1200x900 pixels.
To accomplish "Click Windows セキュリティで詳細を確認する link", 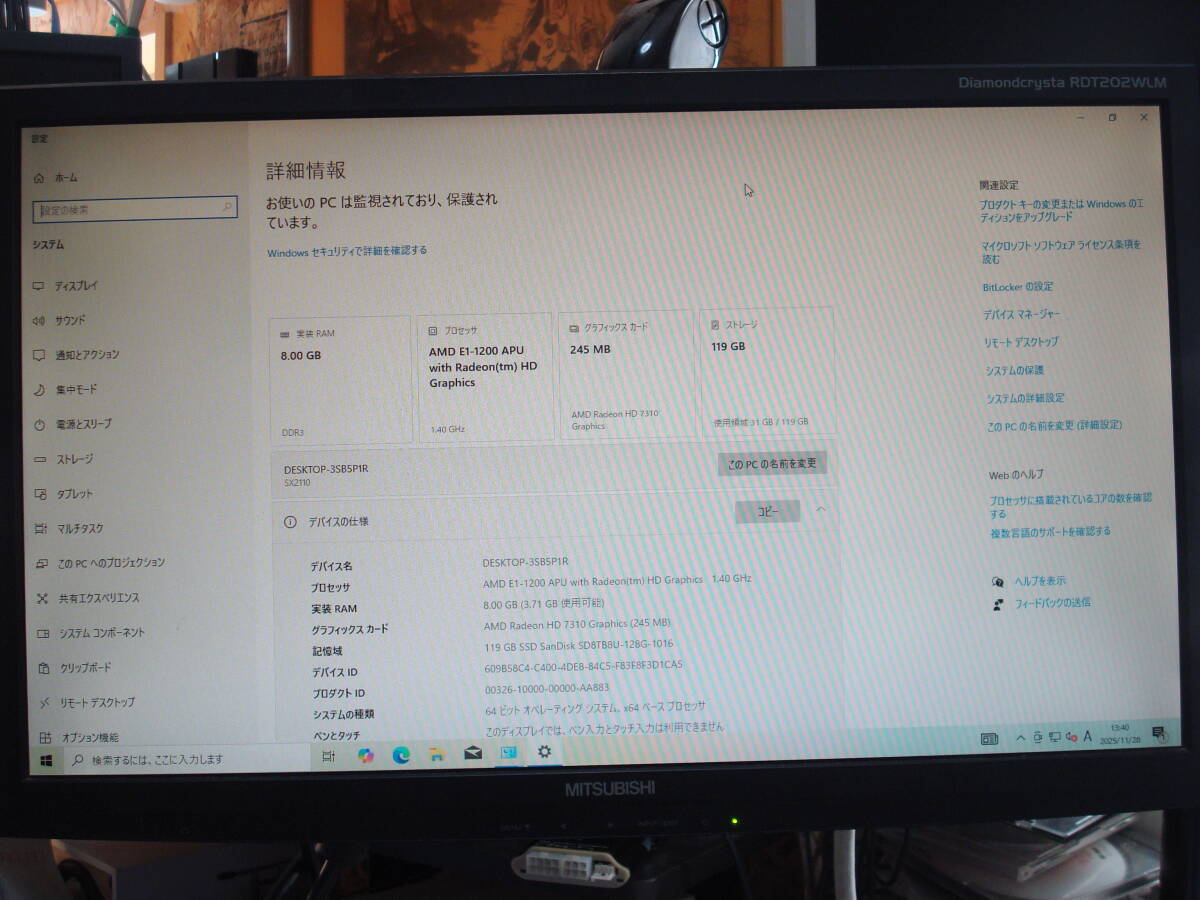I will [x=346, y=251].
